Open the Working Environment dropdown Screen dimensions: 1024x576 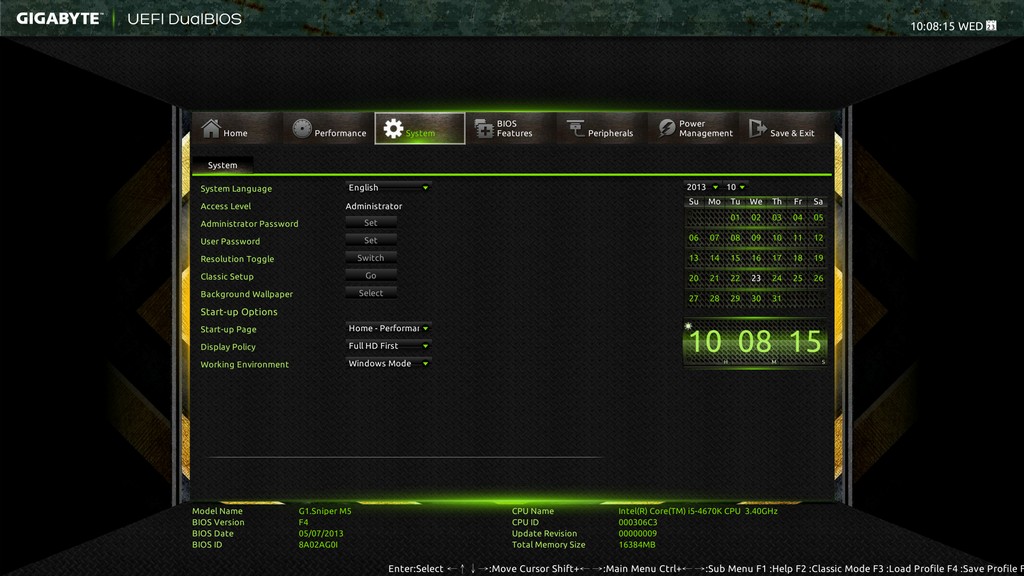388,363
